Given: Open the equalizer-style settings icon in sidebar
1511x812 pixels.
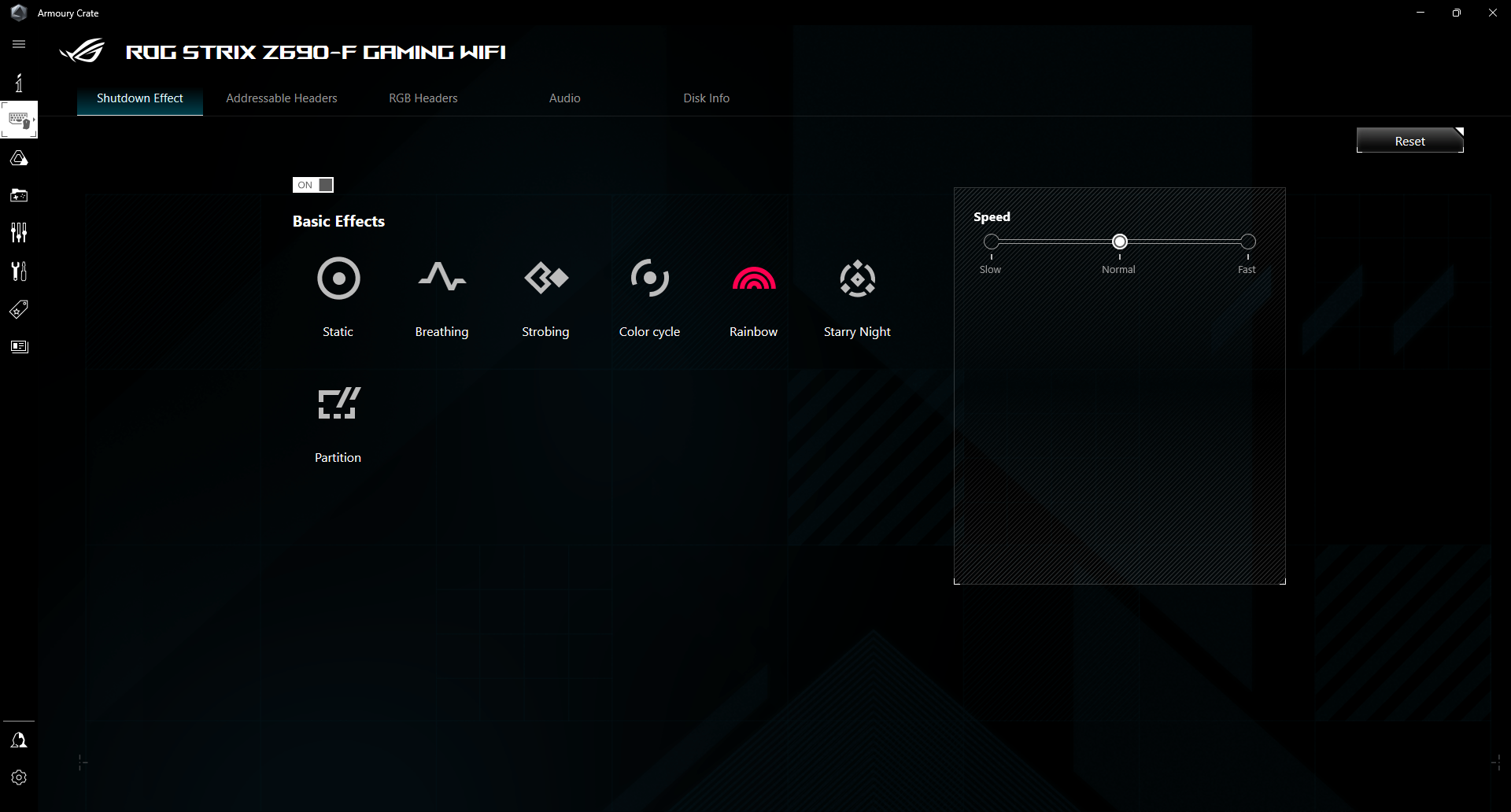Looking at the screenshot, I should [x=19, y=233].
